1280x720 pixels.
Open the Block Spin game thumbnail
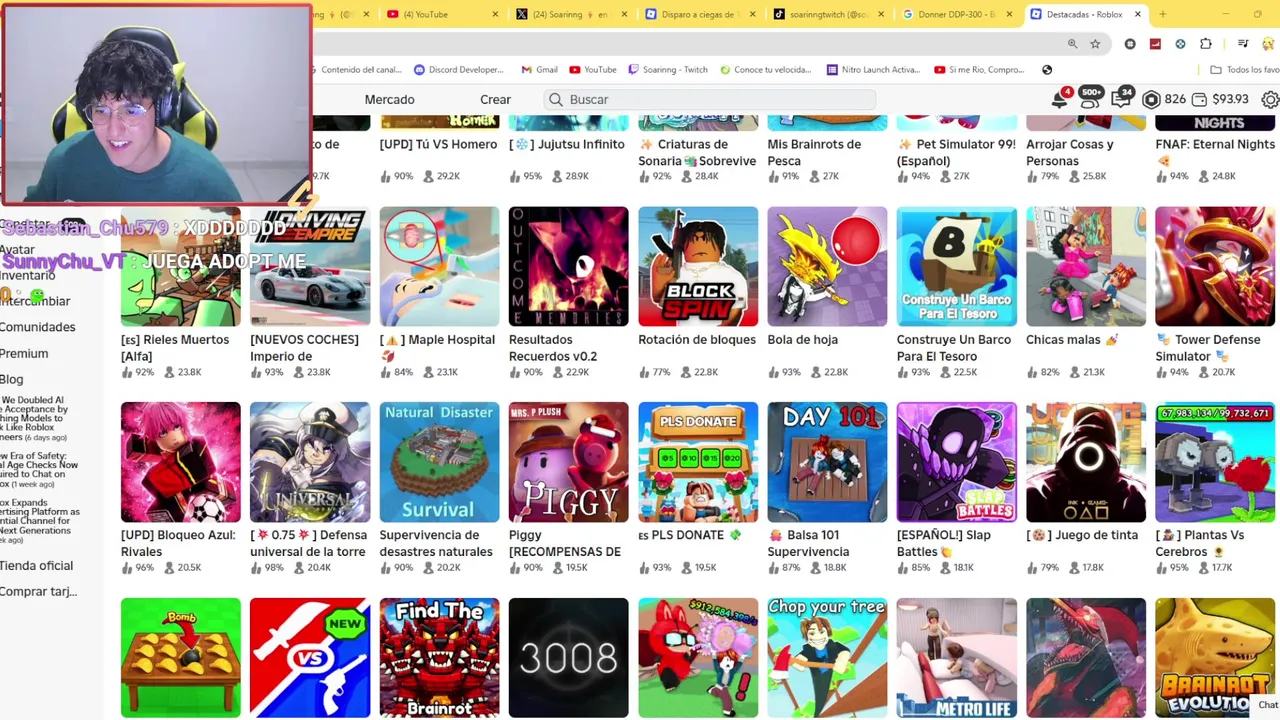pos(698,266)
